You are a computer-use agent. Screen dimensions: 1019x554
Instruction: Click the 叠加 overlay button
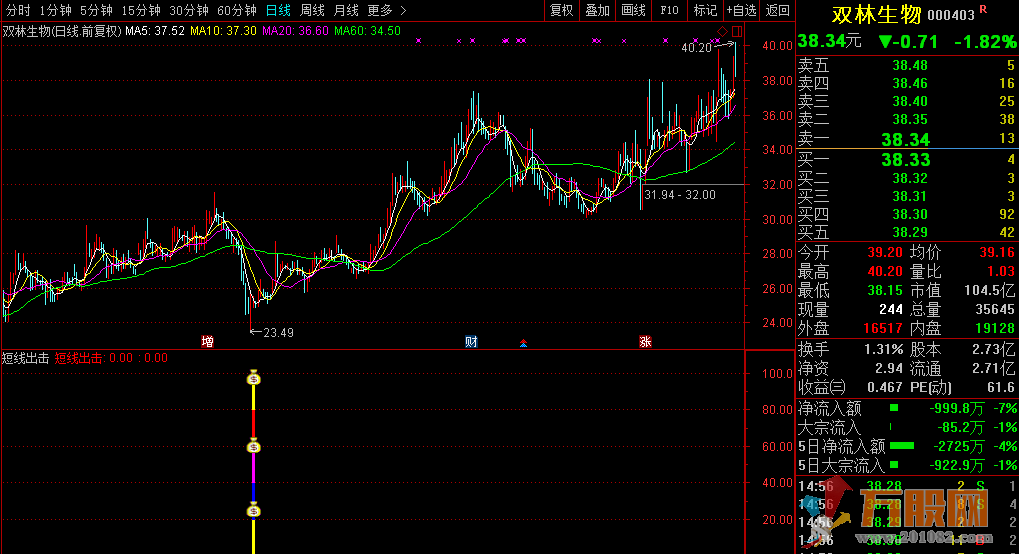pyautogui.click(x=597, y=10)
